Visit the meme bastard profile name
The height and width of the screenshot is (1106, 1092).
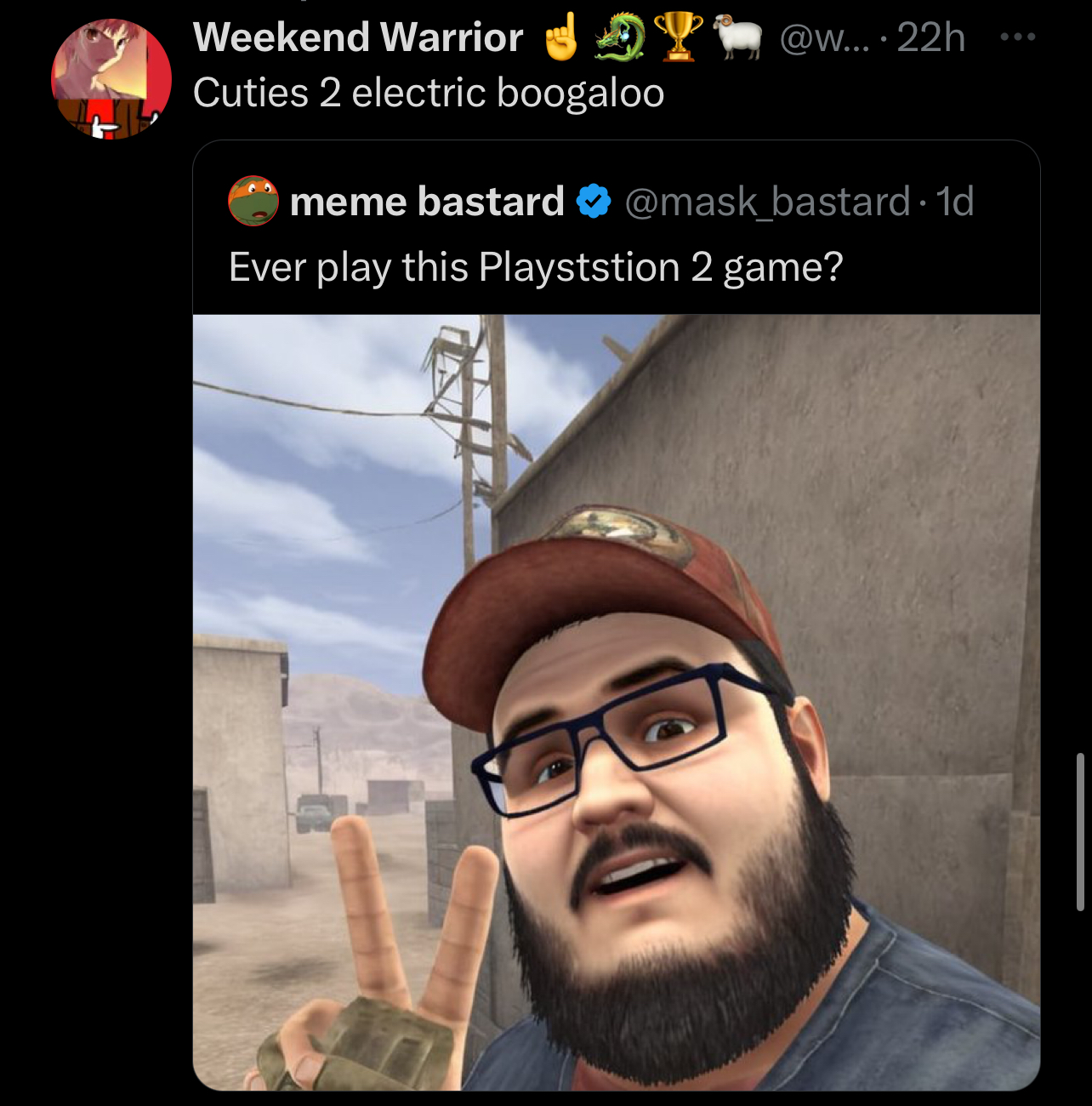[x=427, y=202]
